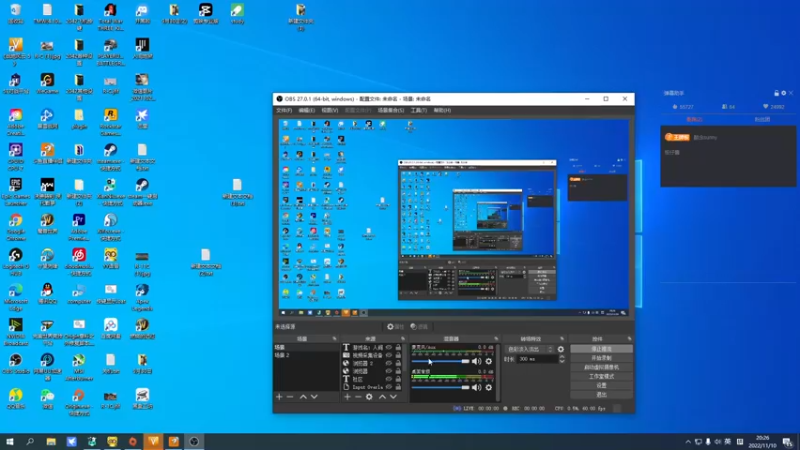Screen dimensions: 800x450
Task: Click Desktop Audio volume slider
Action: coord(440,387)
